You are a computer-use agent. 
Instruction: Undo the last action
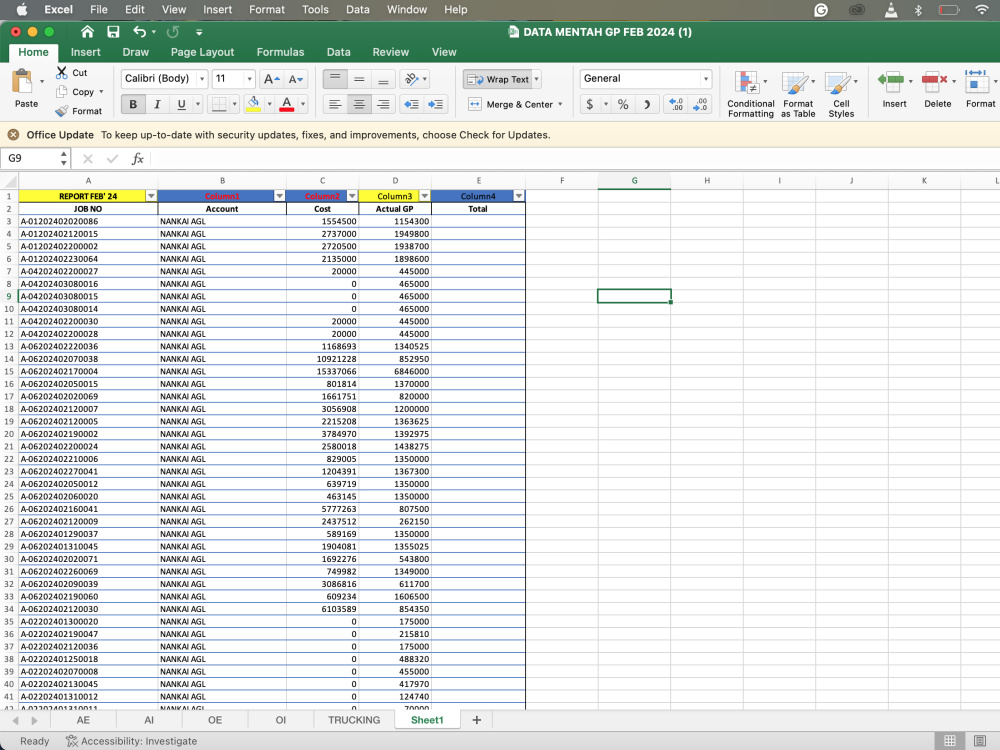click(x=140, y=32)
